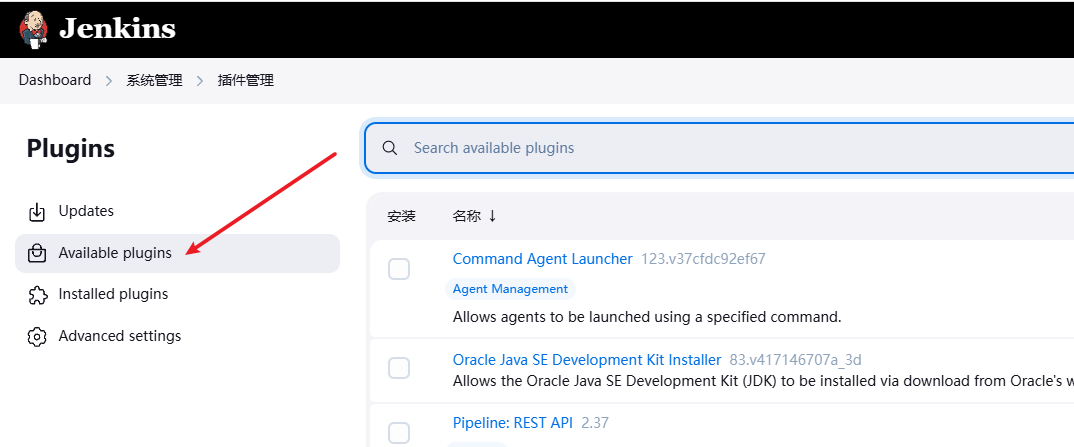Check the Command Agent Launcher checkbox
Image resolution: width=1074 pixels, height=447 pixels.
399,269
